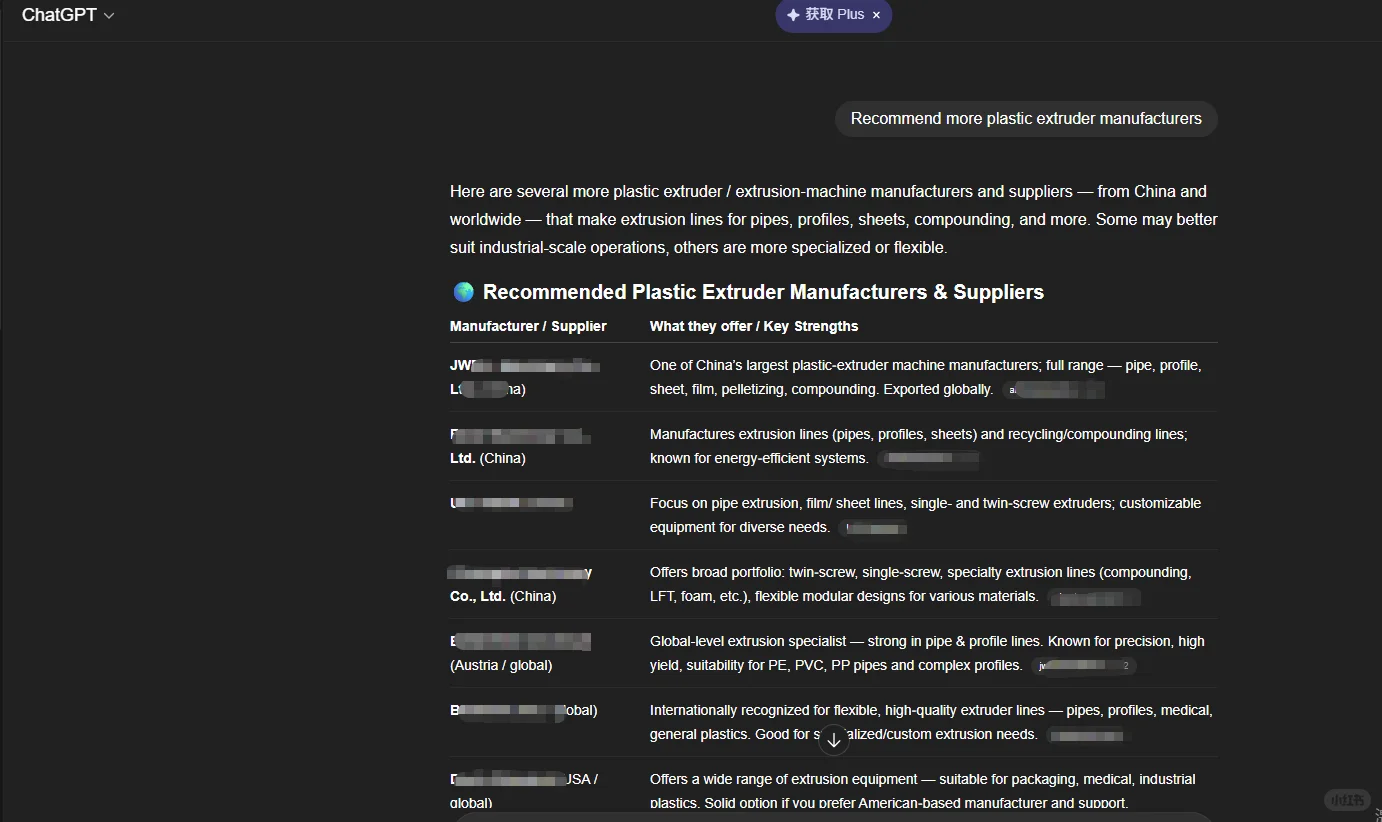Select the "Offers a wide range of extrusion equipment" cell
The width and height of the screenshot is (1382, 822).
[922, 791]
